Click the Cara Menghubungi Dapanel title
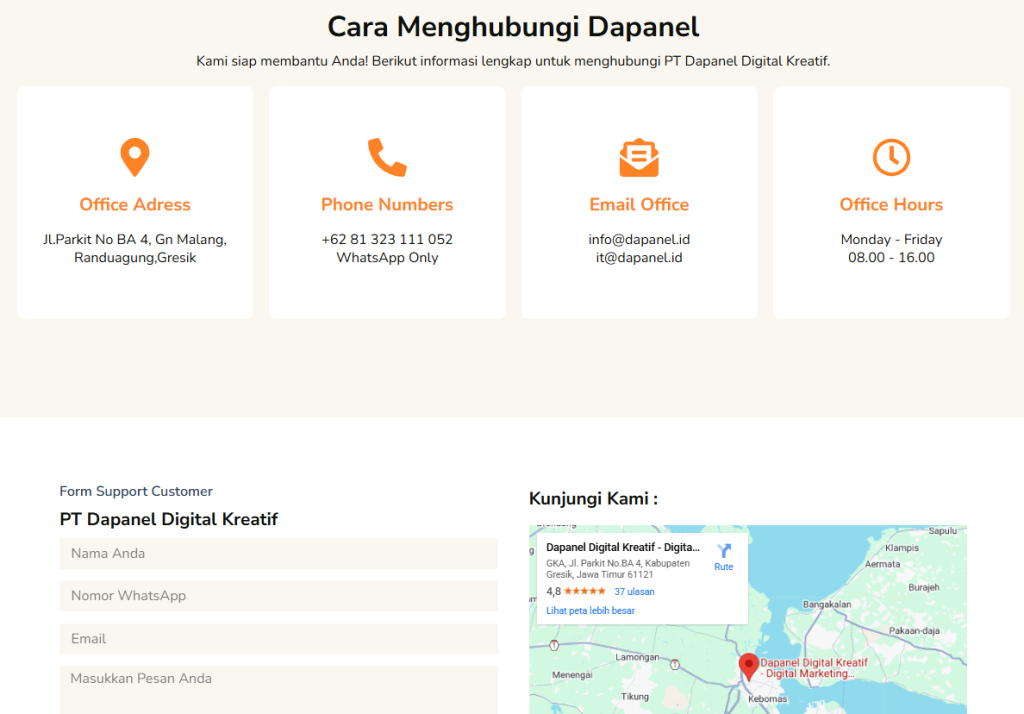1024x714 pixels. point(513,27)
